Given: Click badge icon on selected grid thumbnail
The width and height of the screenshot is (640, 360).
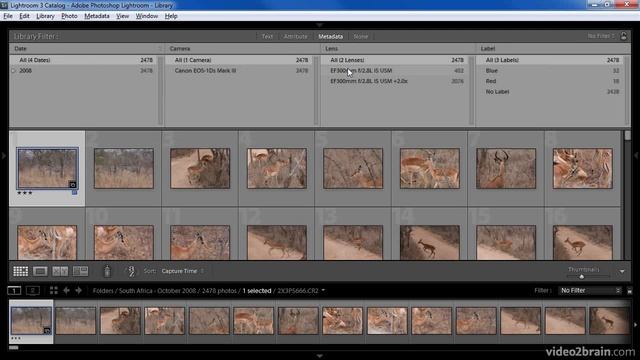Looking at the screenshot, I should [73, 184].
